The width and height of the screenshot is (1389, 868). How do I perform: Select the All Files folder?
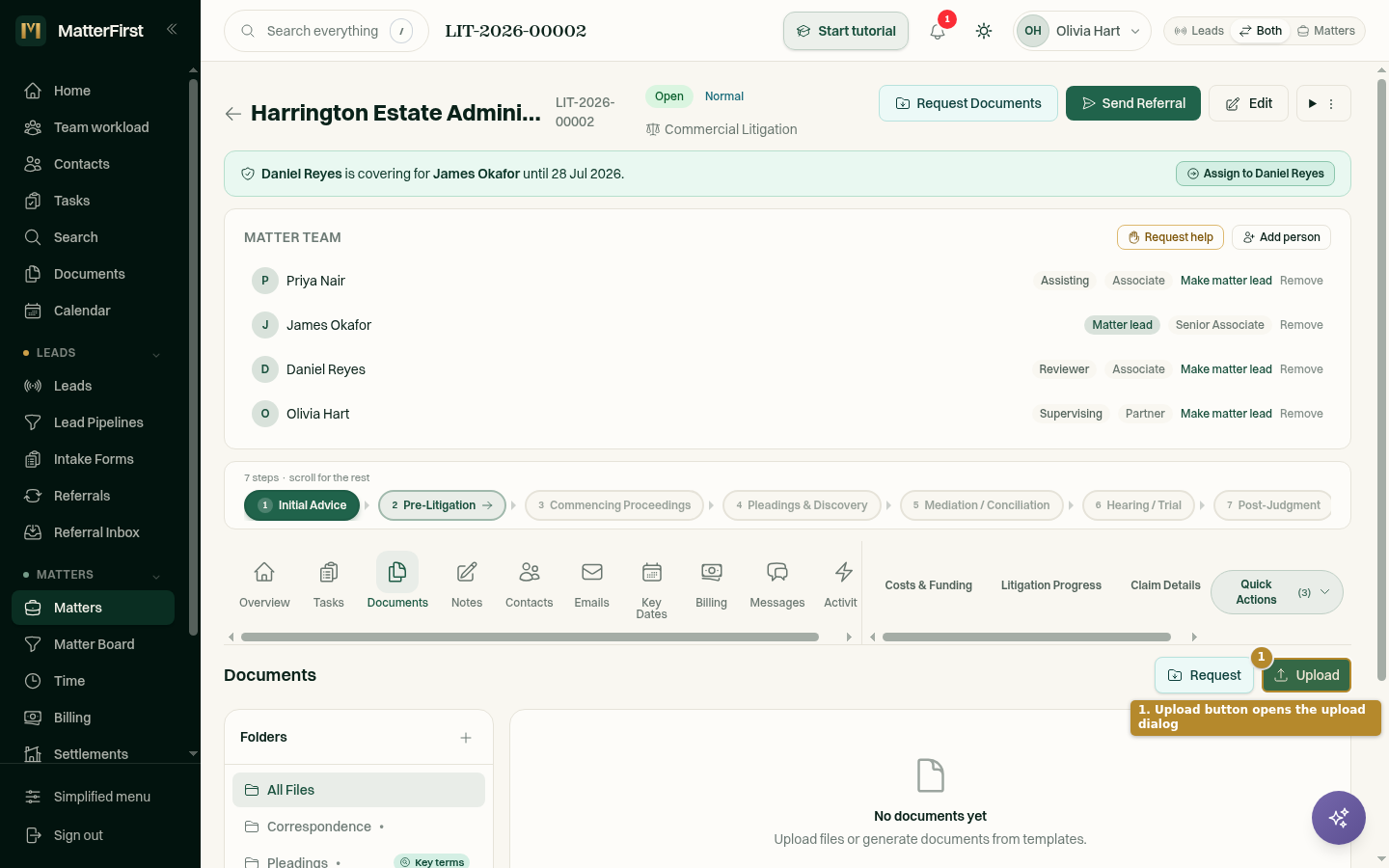pos(359,790)
